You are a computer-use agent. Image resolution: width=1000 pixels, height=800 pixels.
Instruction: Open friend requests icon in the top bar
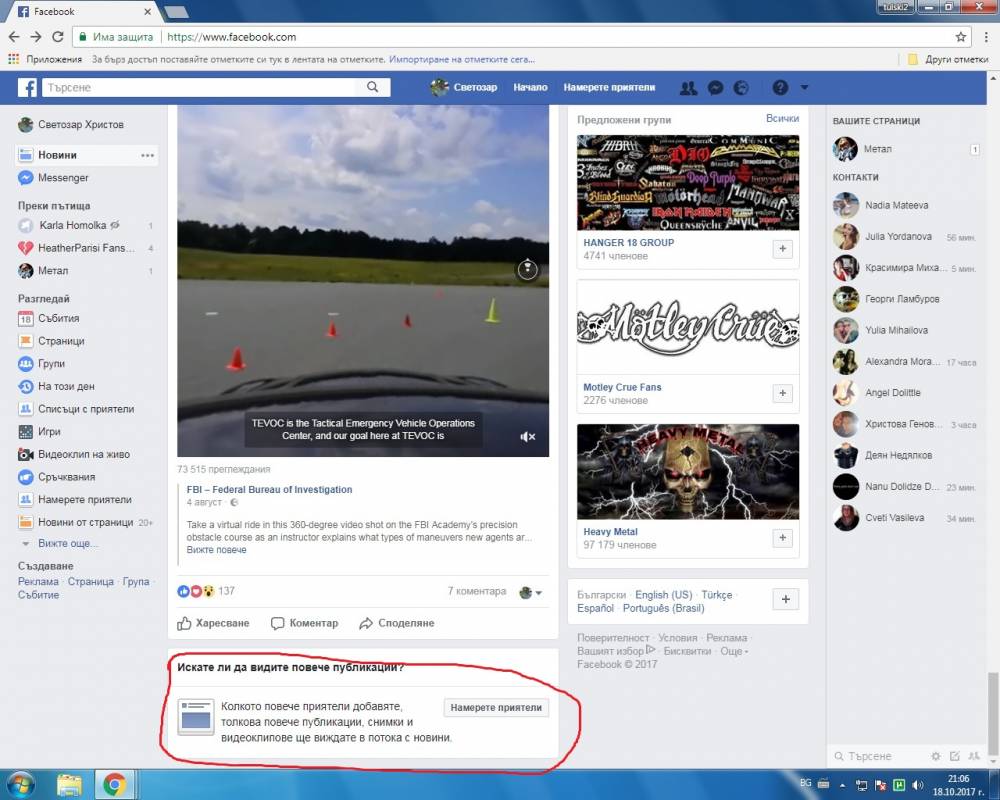[688, 88]
